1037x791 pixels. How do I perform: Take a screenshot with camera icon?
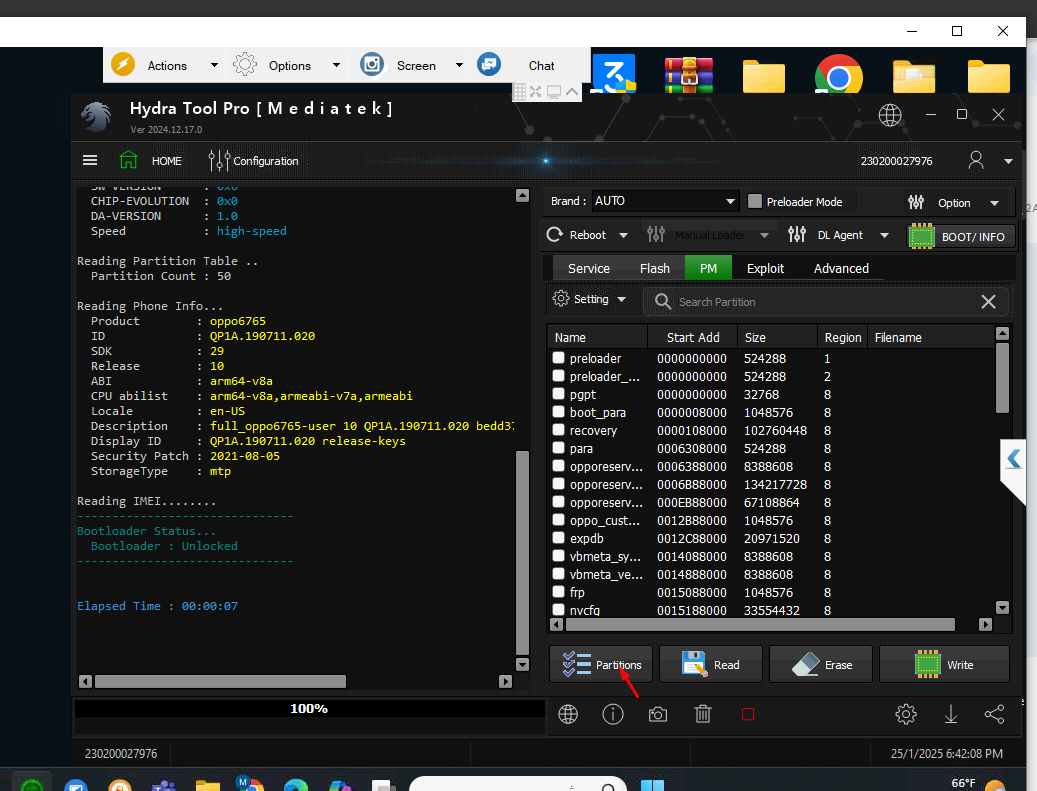tap(658, 714)
